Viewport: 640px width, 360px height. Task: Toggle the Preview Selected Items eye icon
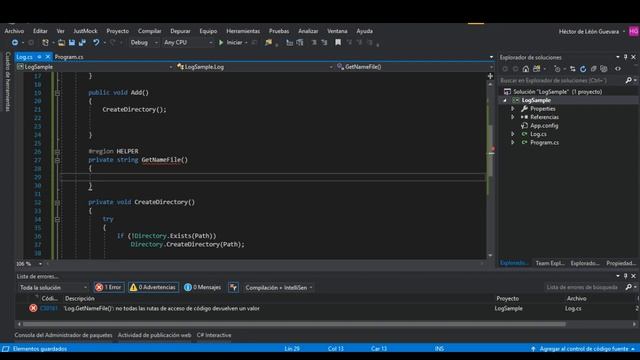coord(618,69)
